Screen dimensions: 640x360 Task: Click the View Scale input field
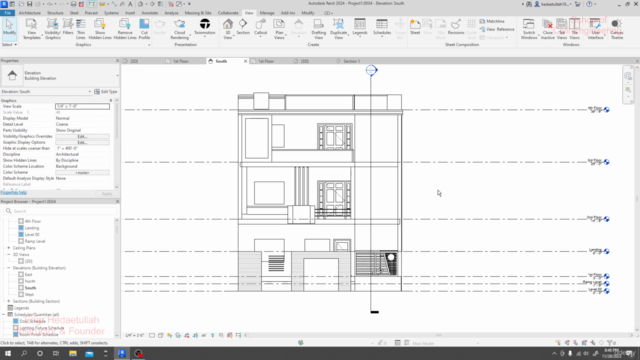pyautogui.click(x=82, y=107)
